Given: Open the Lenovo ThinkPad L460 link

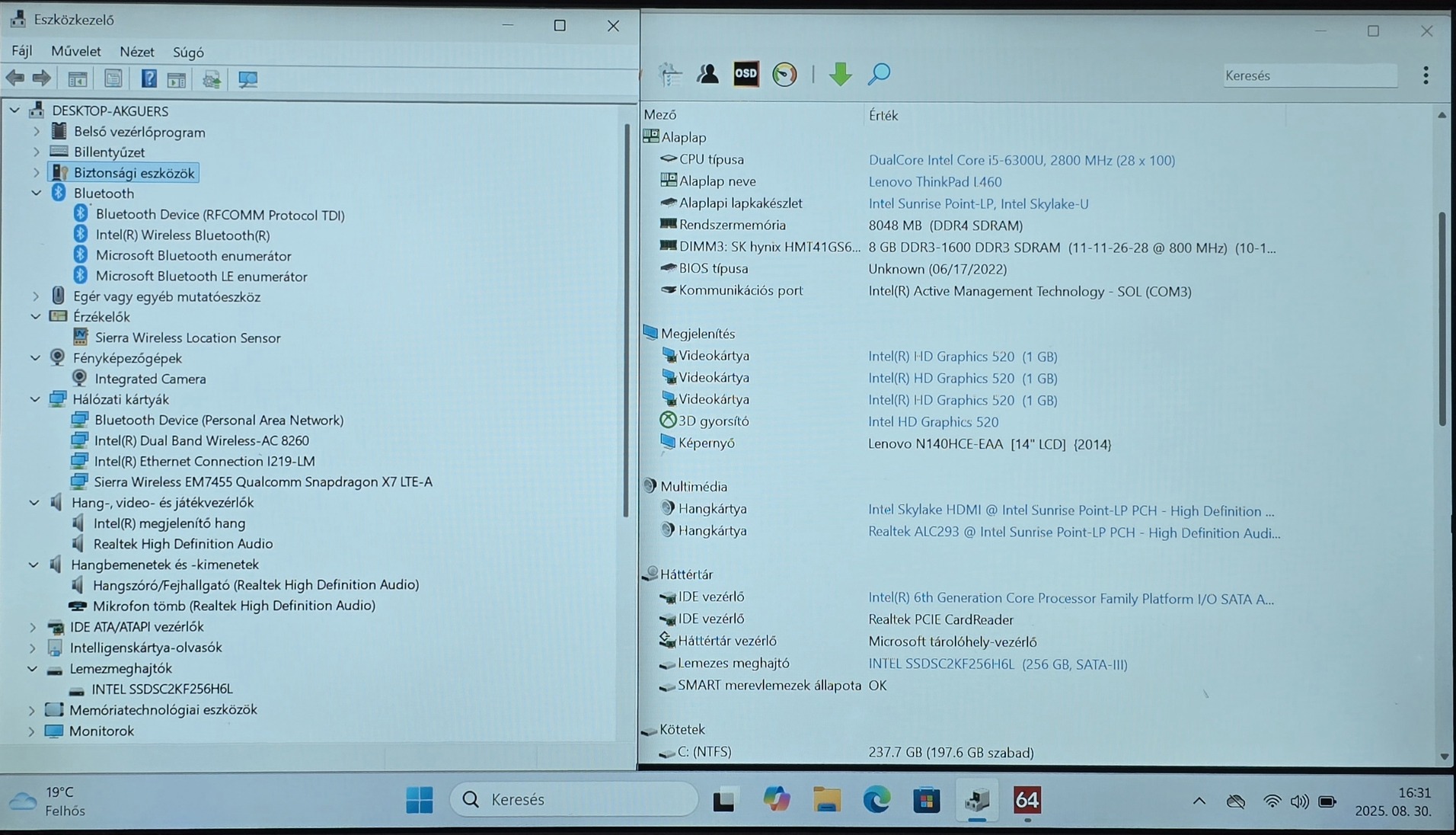Looking at the screenshot, I should pos(935,182).
